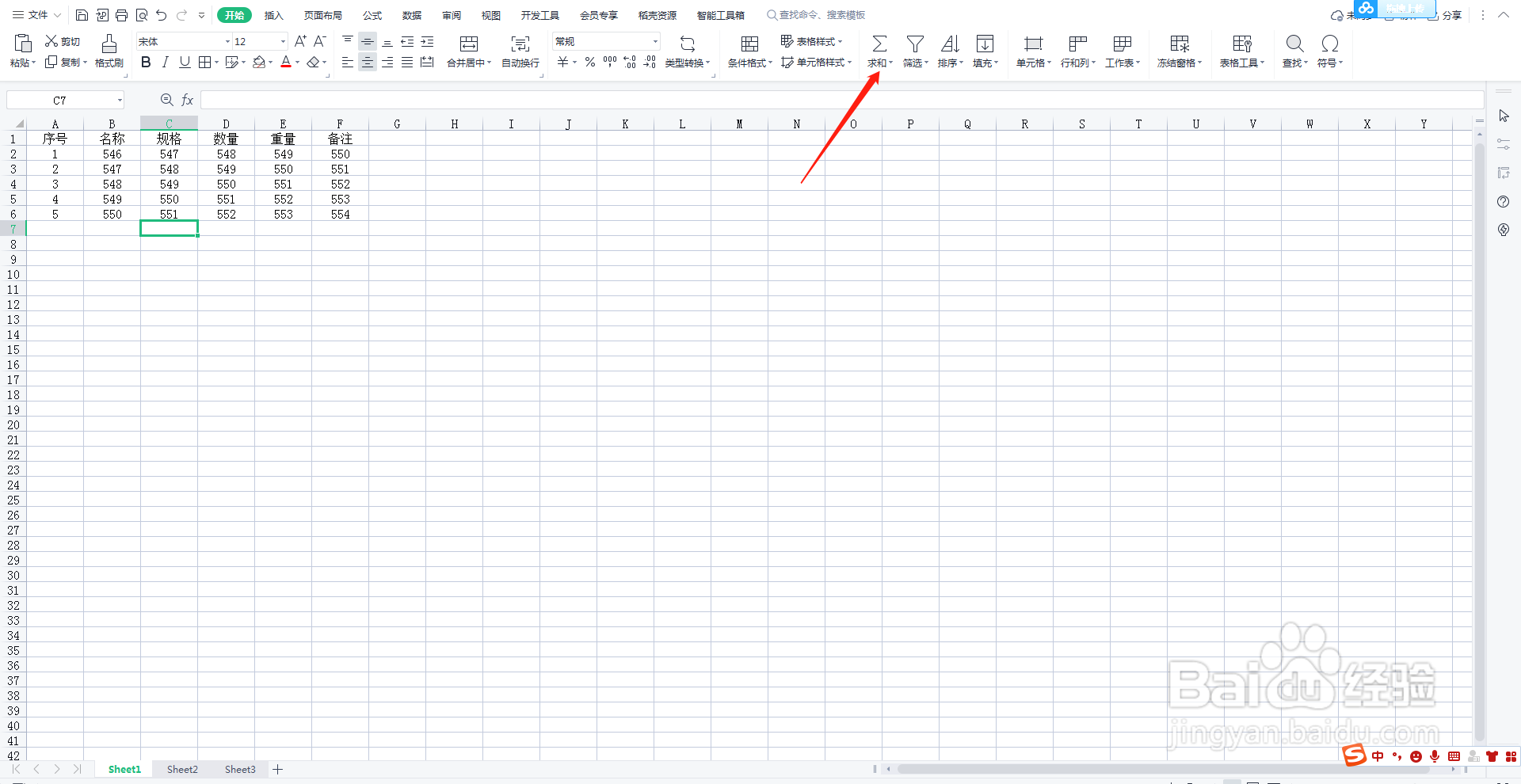Click the Redo arrow icon
The height and width of the screenshot is (784, 1521).
(181, 15)
